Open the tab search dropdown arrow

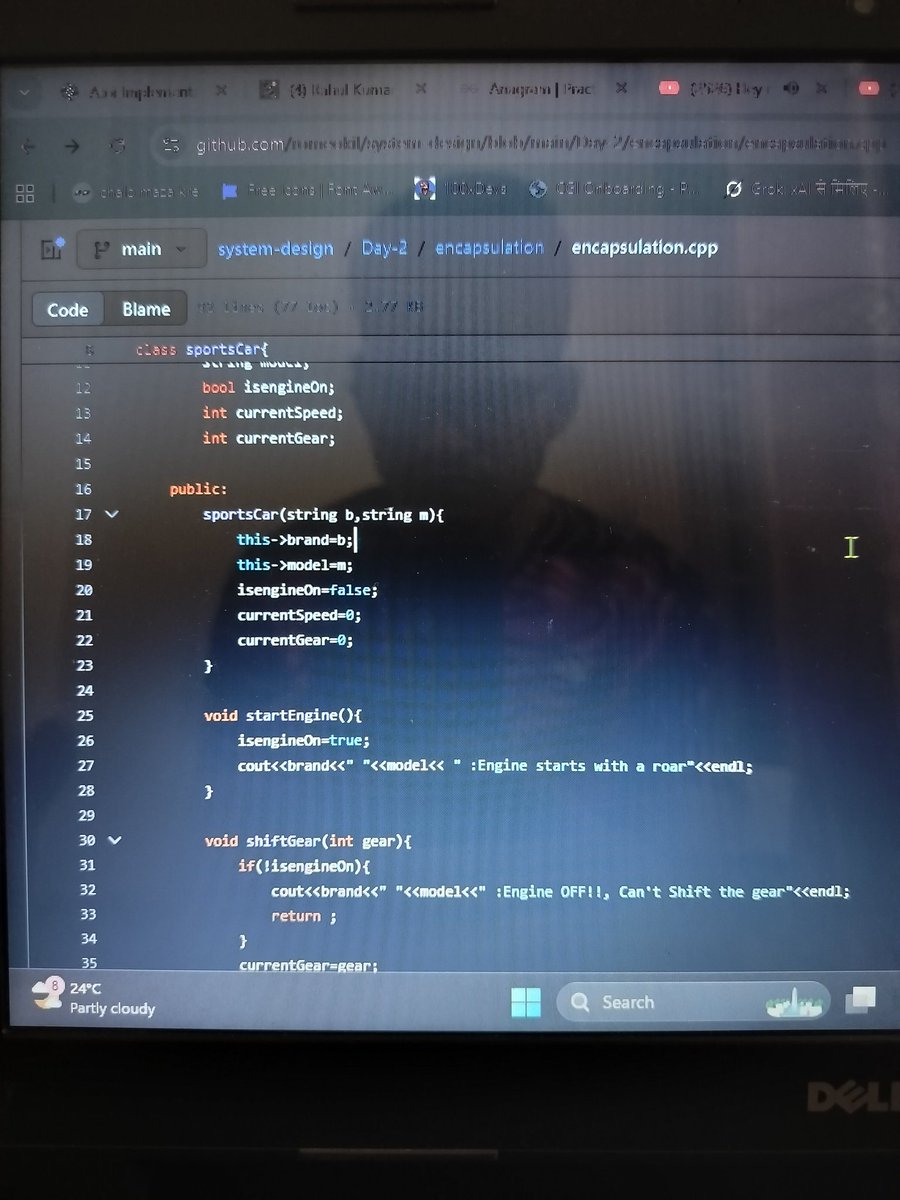point(24,90)
